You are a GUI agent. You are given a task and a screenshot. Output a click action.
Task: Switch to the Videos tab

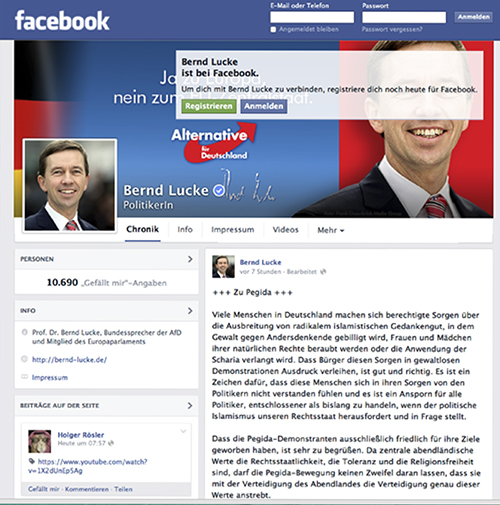(285, 230)
